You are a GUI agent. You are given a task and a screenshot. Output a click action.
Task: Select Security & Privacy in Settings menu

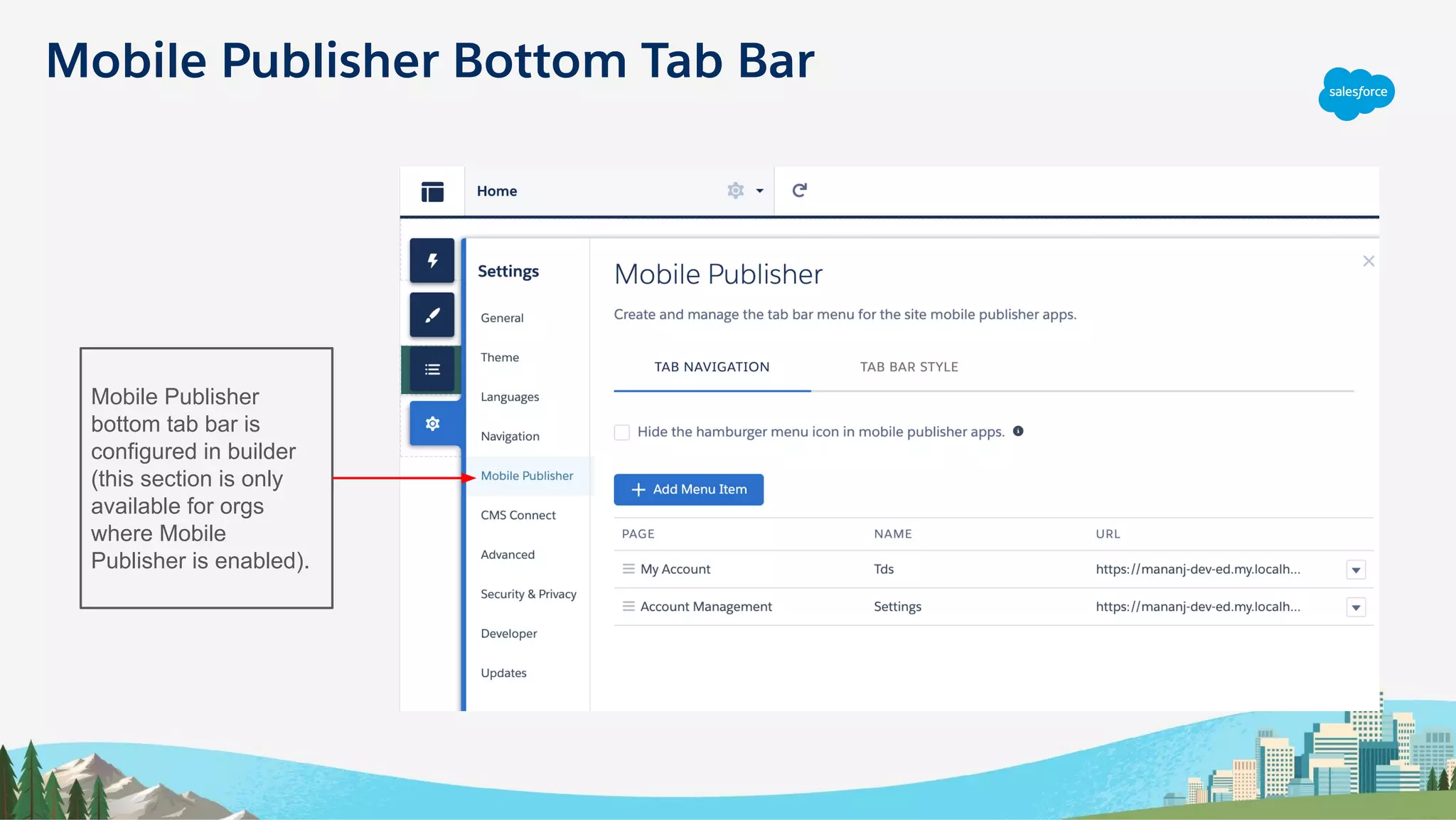(528, 594)
